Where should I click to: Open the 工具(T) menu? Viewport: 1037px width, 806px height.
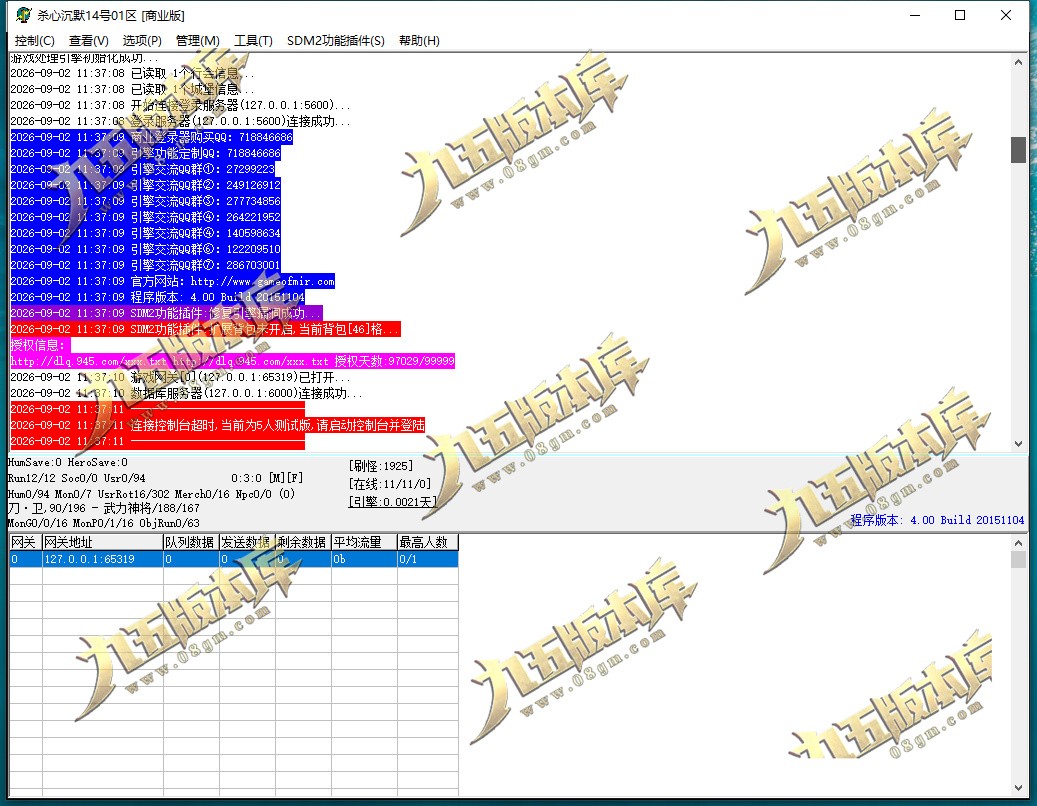[253, 40]
